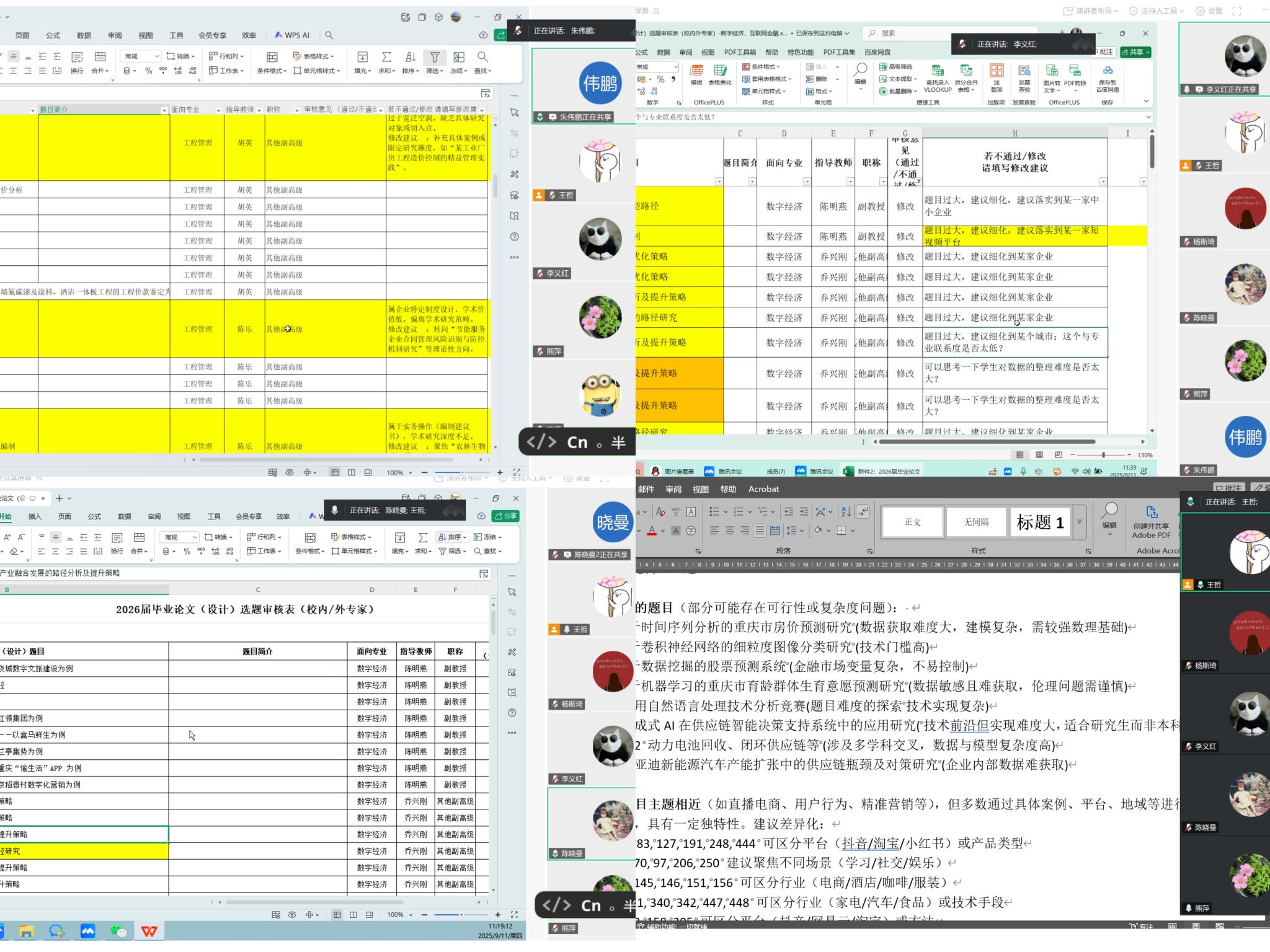Image resolution: width=1270 pixels, height=952 pixels.
Task: Click 查找录入 VLOOKUP tool icon
Action: coord(938,70)
